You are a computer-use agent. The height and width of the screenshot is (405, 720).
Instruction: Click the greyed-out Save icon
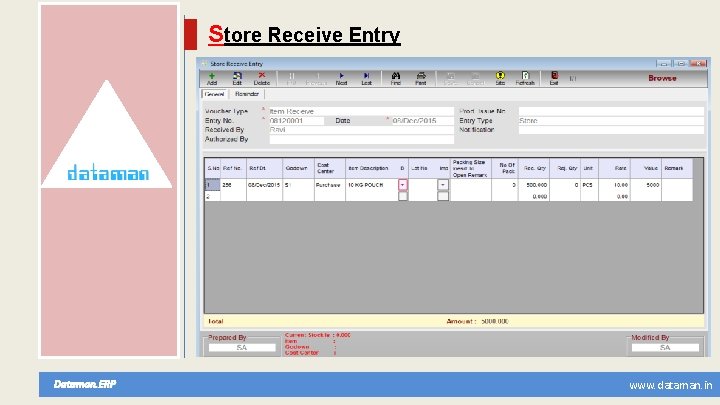click(450, 79)
